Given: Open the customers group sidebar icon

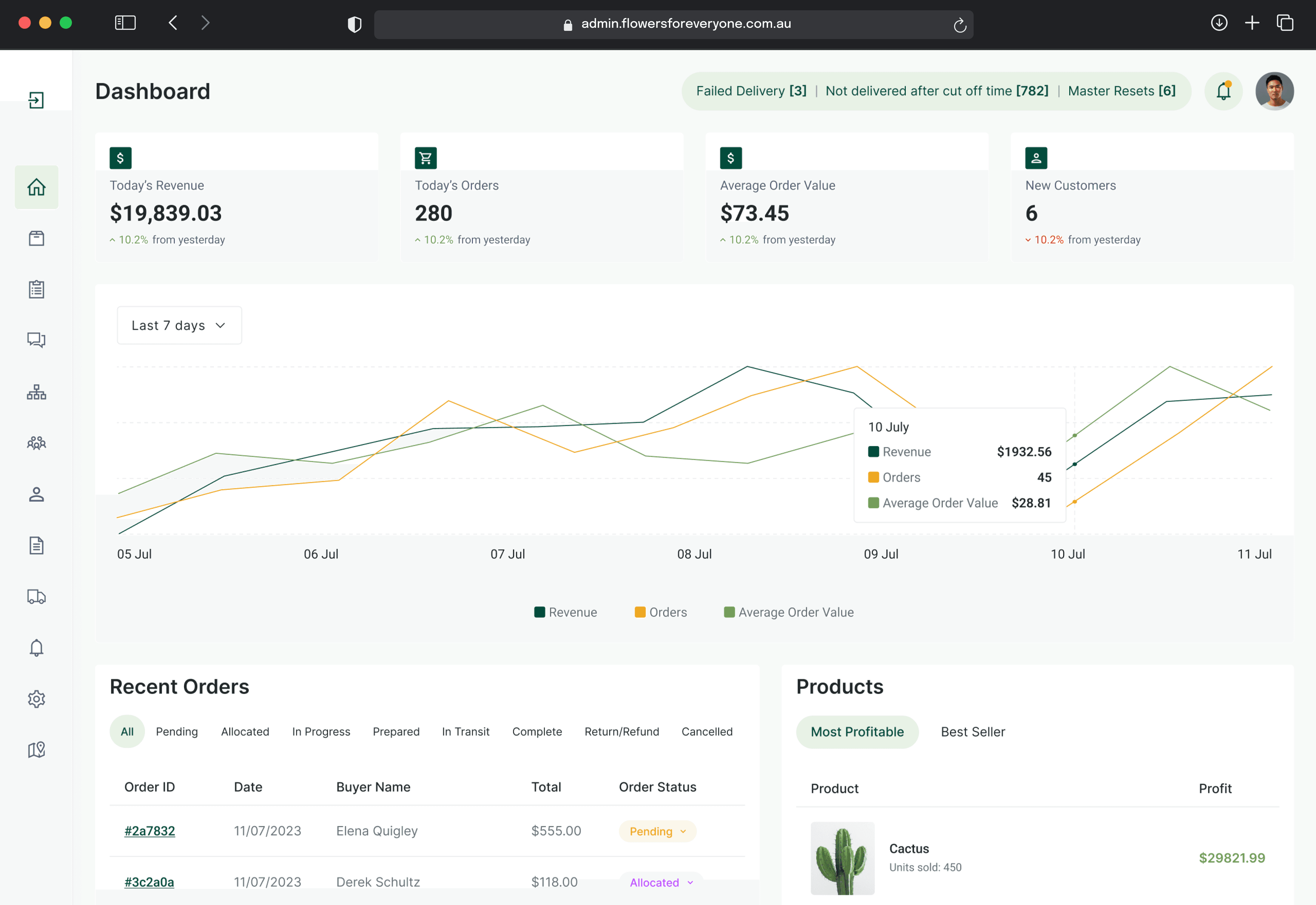Looking at the screenshot, I should point(36,443).
